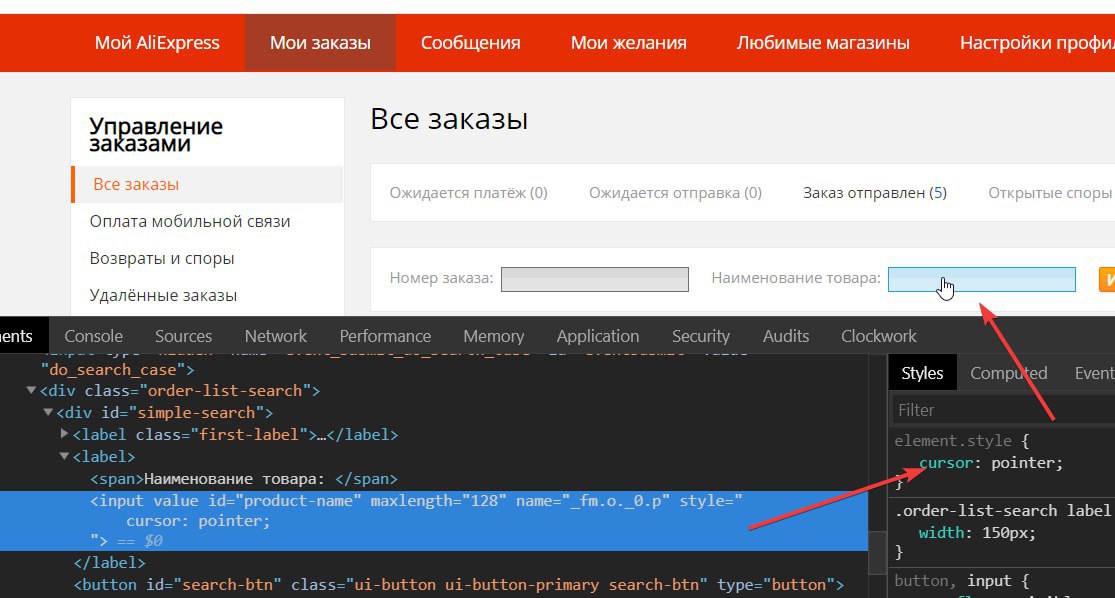Open Настройки профиля in the header

[1037, 43]
